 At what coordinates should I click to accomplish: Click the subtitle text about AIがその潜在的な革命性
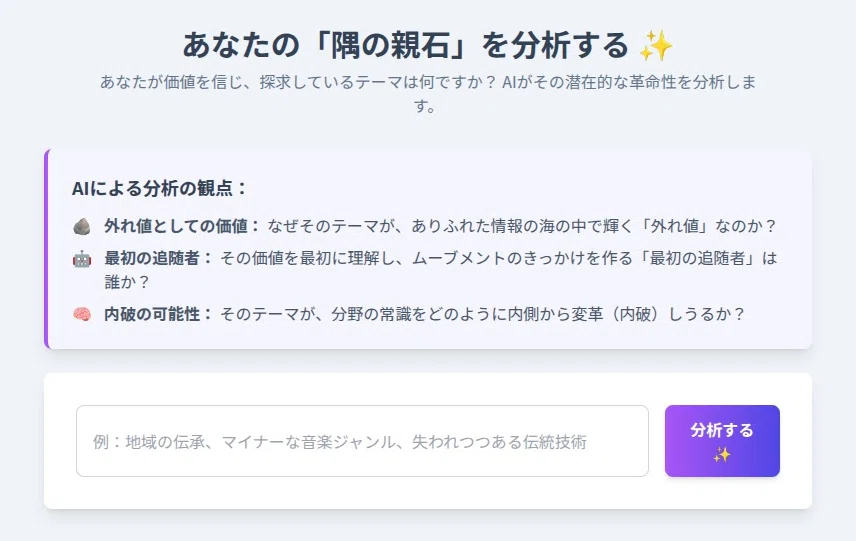coord(427,93)
